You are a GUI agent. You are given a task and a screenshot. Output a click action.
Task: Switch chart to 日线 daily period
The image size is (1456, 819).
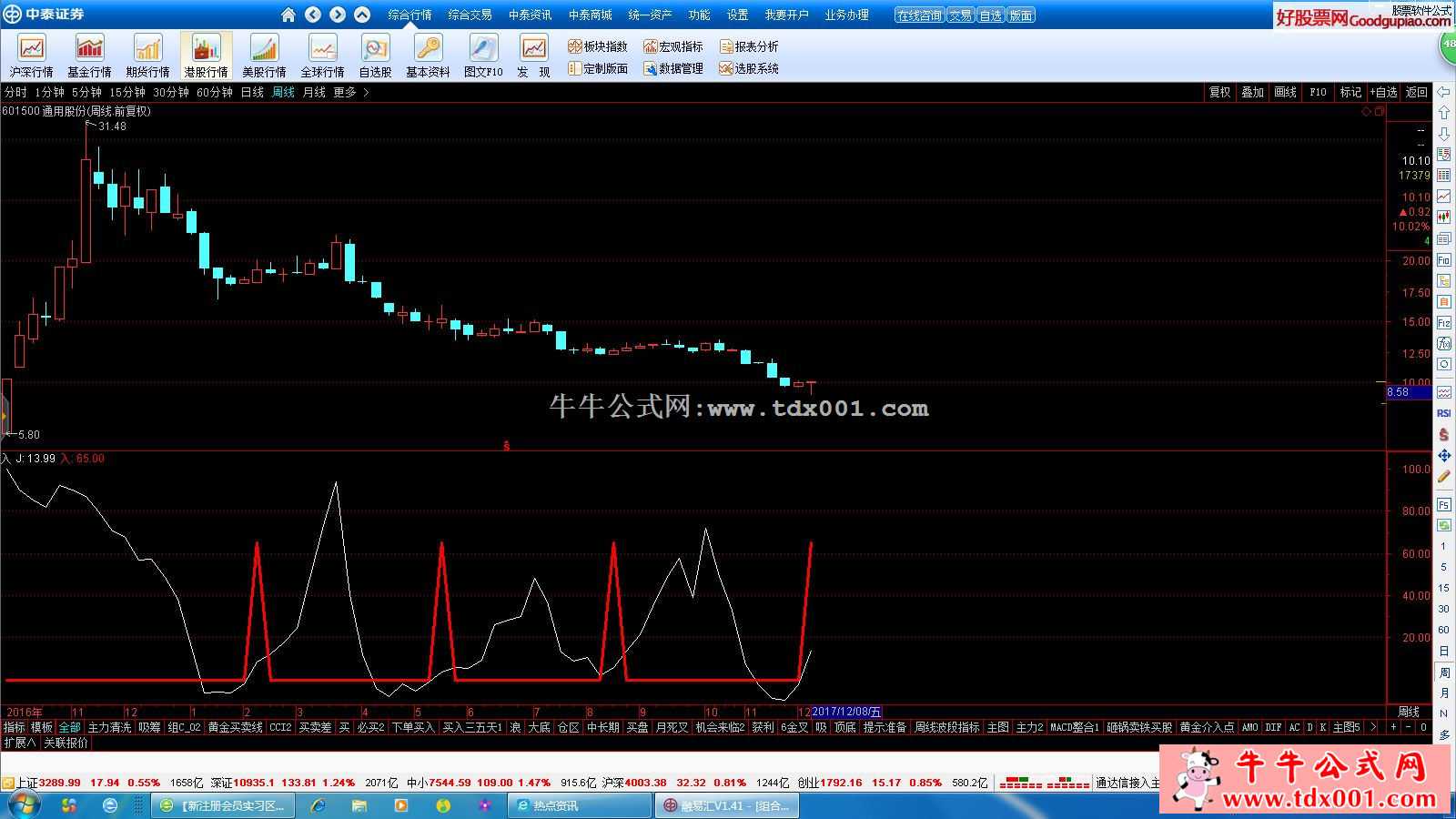point(252,92)
